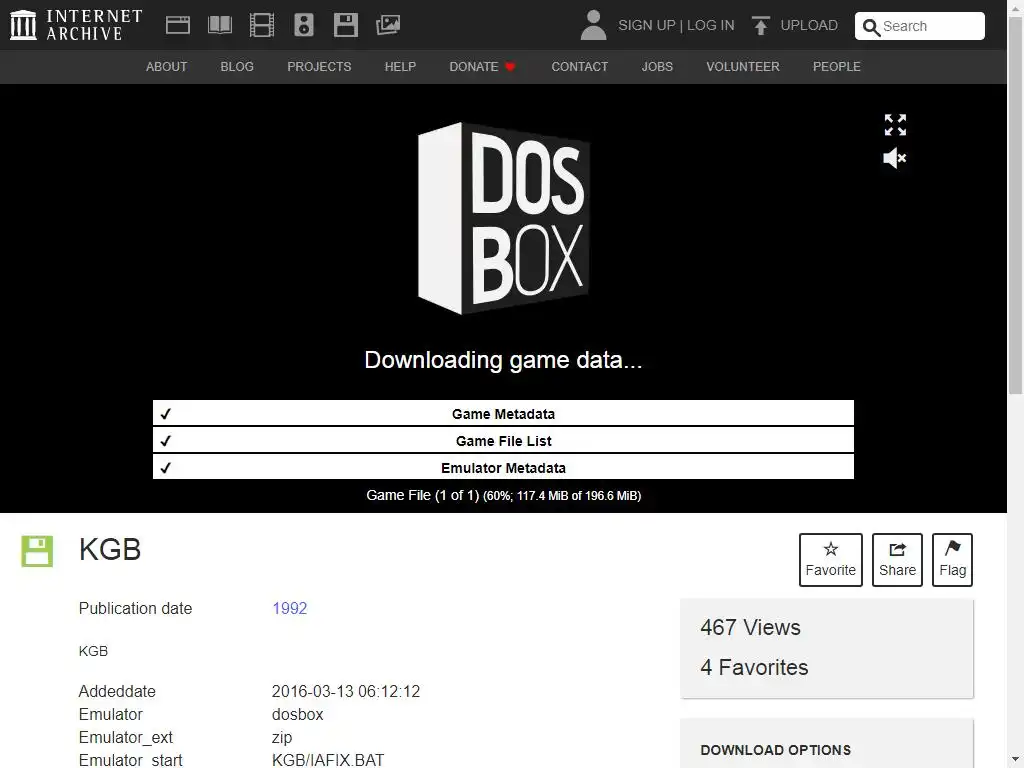Click the Game Metadata progress row

coord(504,413)
